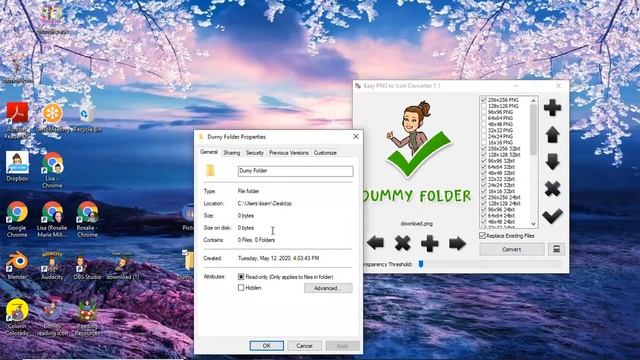Viewport: 640px width, 360px height.
Task: Select the Rosalie - Chrome shortcut
Action: [87, 219]
